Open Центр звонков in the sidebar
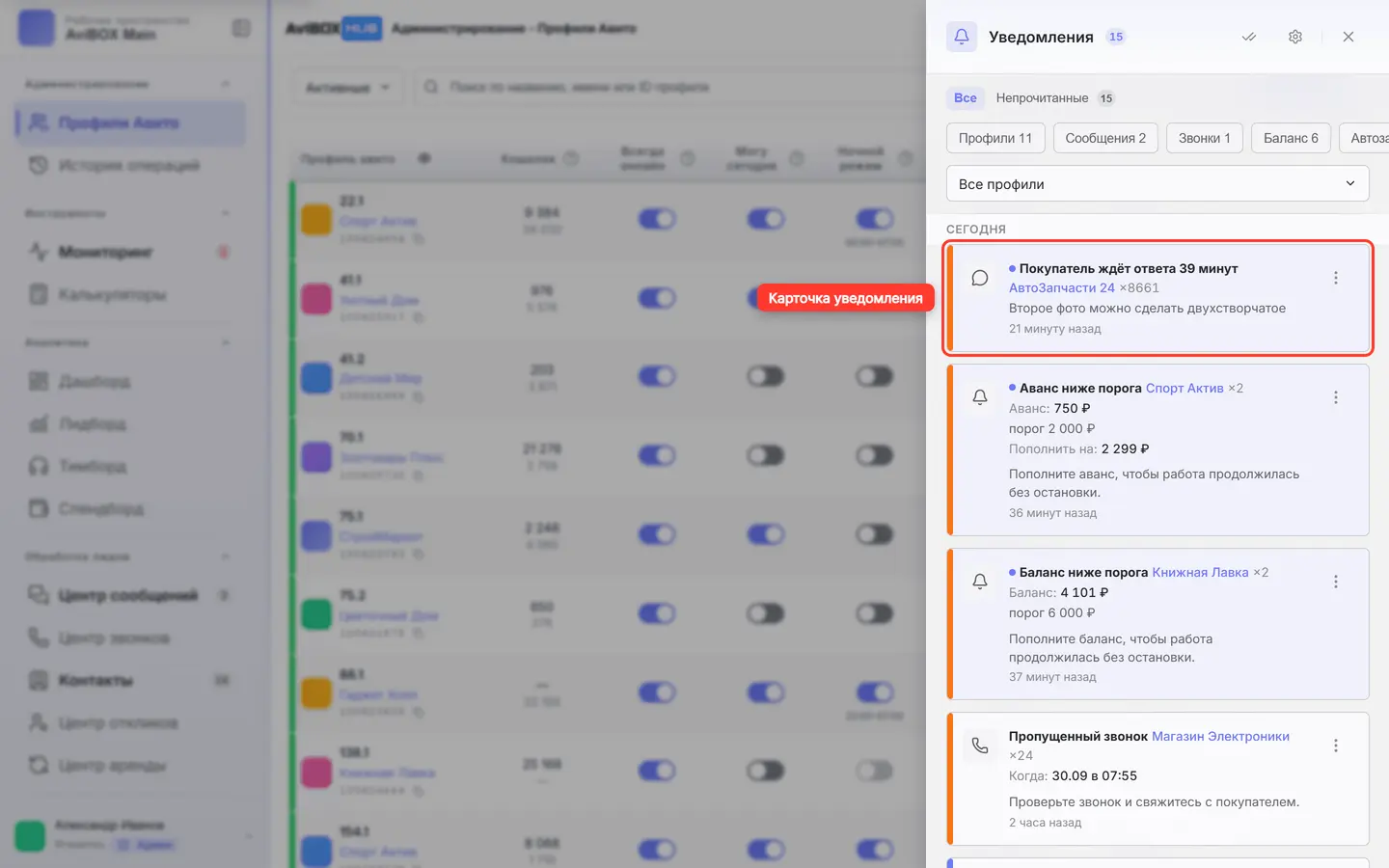The image size is (1389, 868). click(130, 637)
